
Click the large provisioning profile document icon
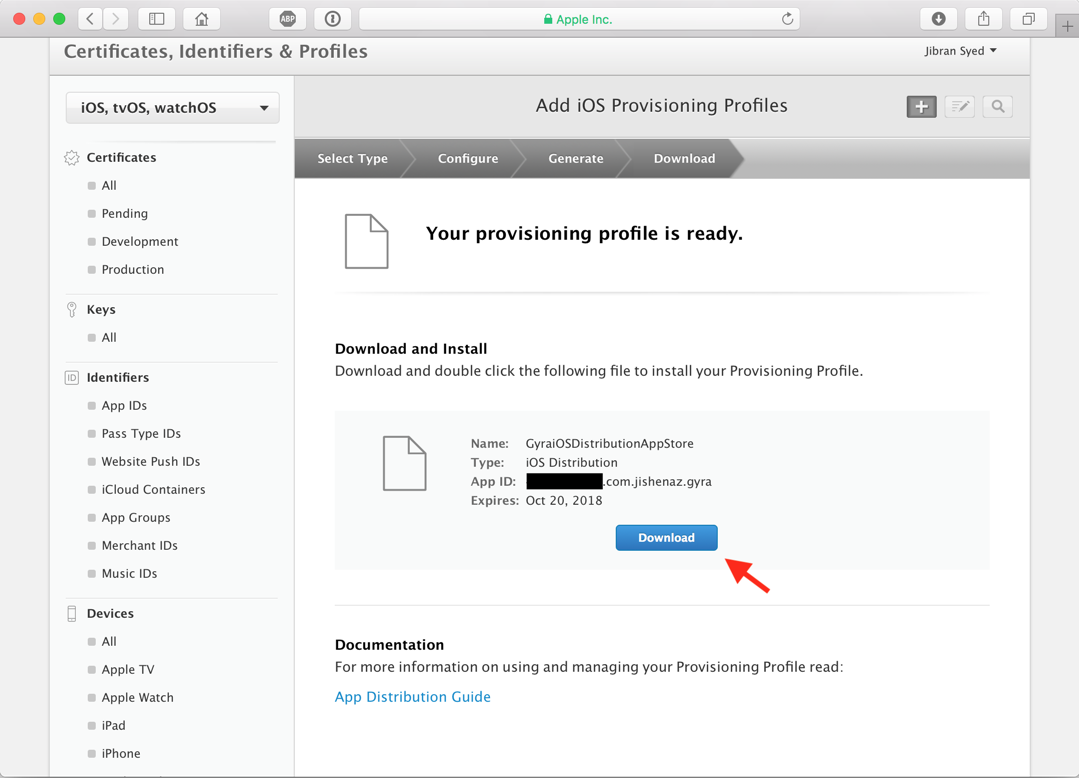[367, 241]
